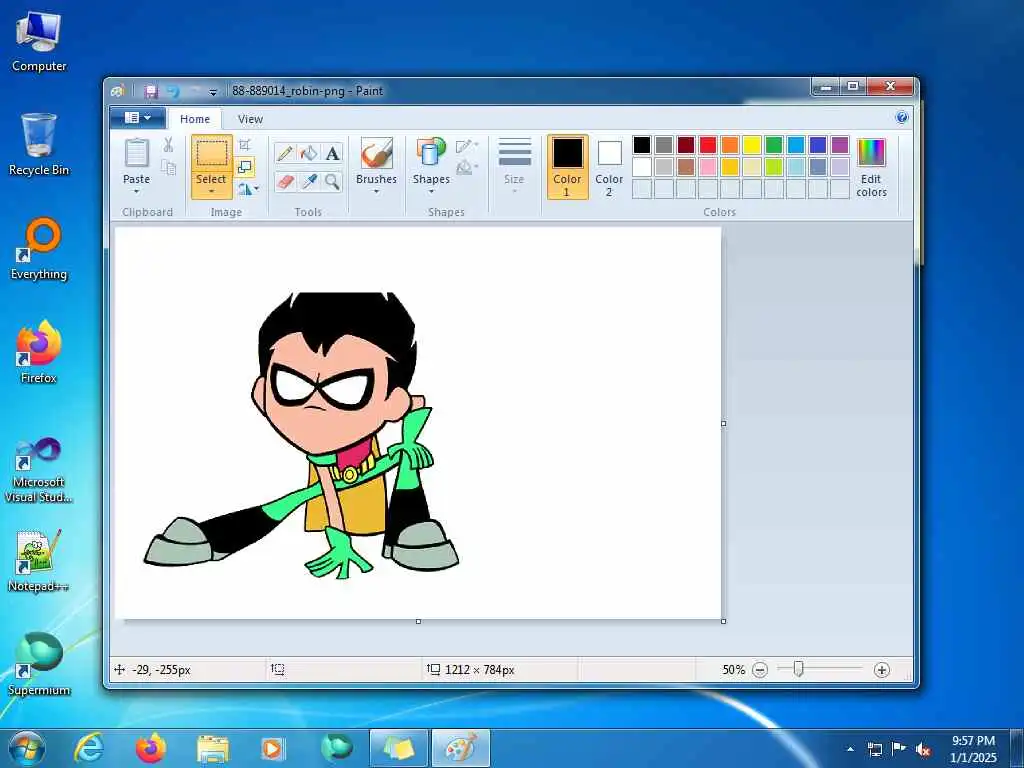
Task: Pick the green color swatch
Action: (774, 145)
